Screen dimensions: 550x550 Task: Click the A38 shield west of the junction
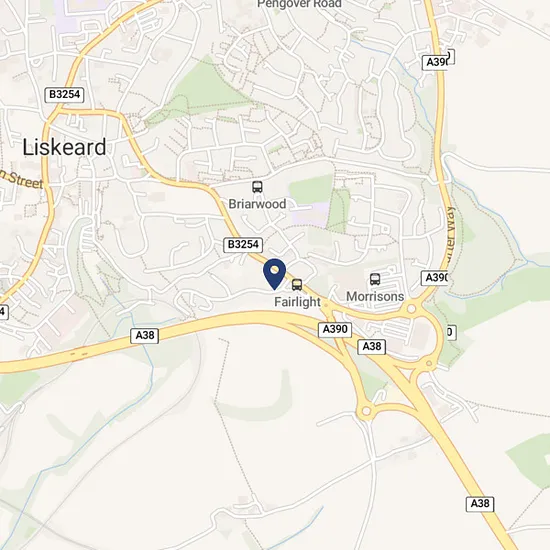coord(145,336)
